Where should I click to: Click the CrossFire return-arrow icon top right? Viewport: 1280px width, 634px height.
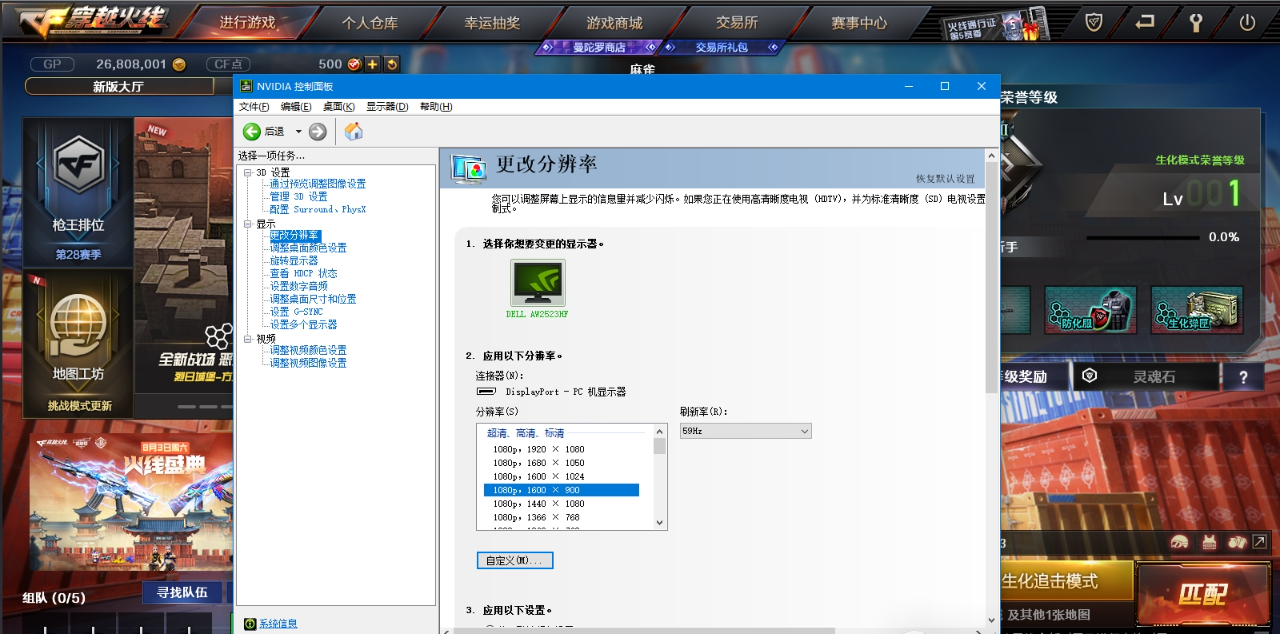click(x=1145, y=22)
